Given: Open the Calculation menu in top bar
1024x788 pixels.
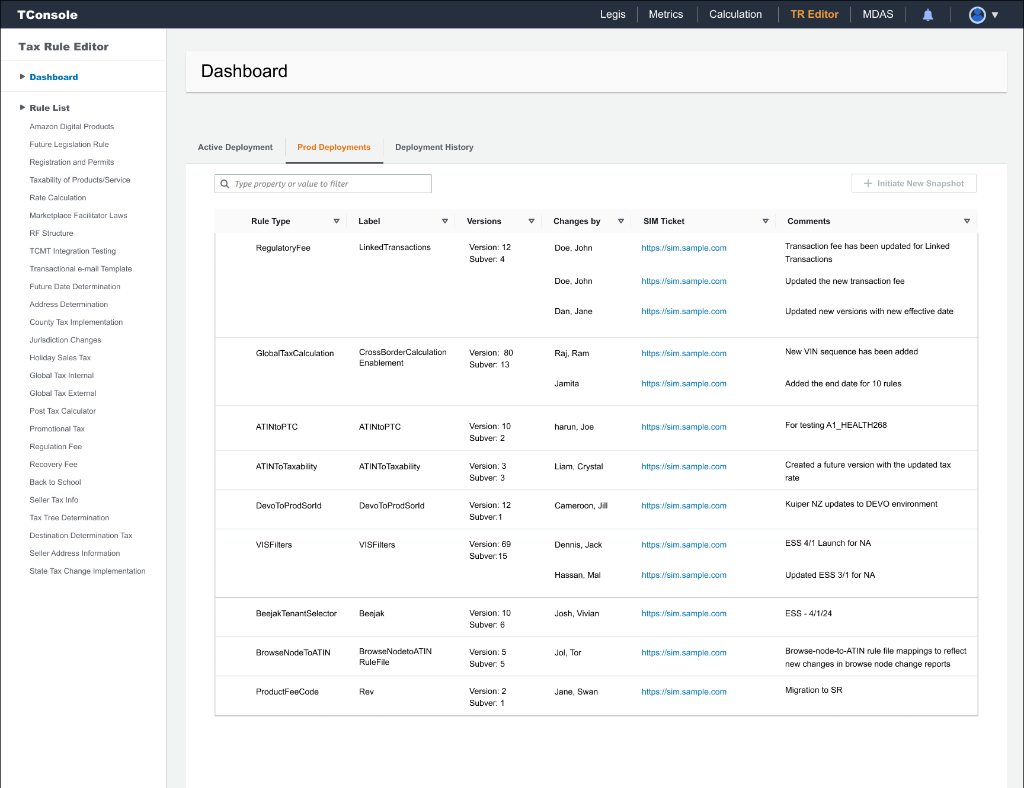Looking at the screenshot, I should point(735,15).
